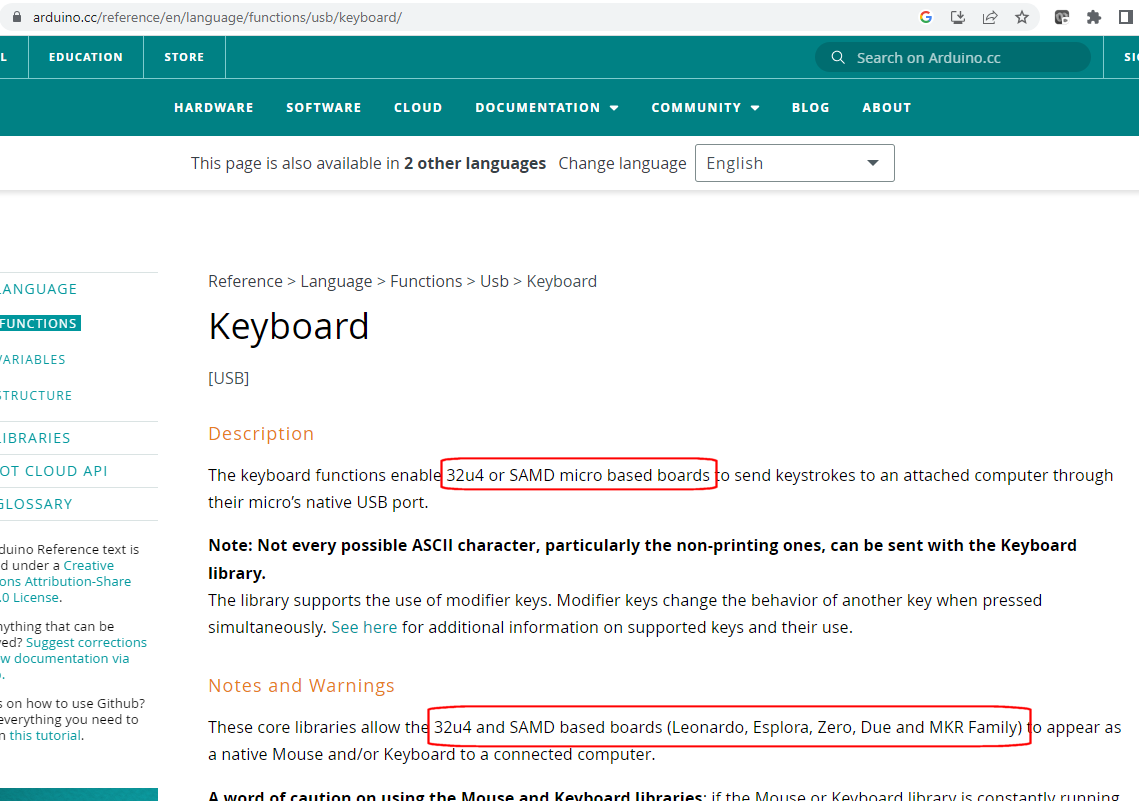Click the '2 other languages' text
The image size is (1139, 801).
(x=475, y=163)
